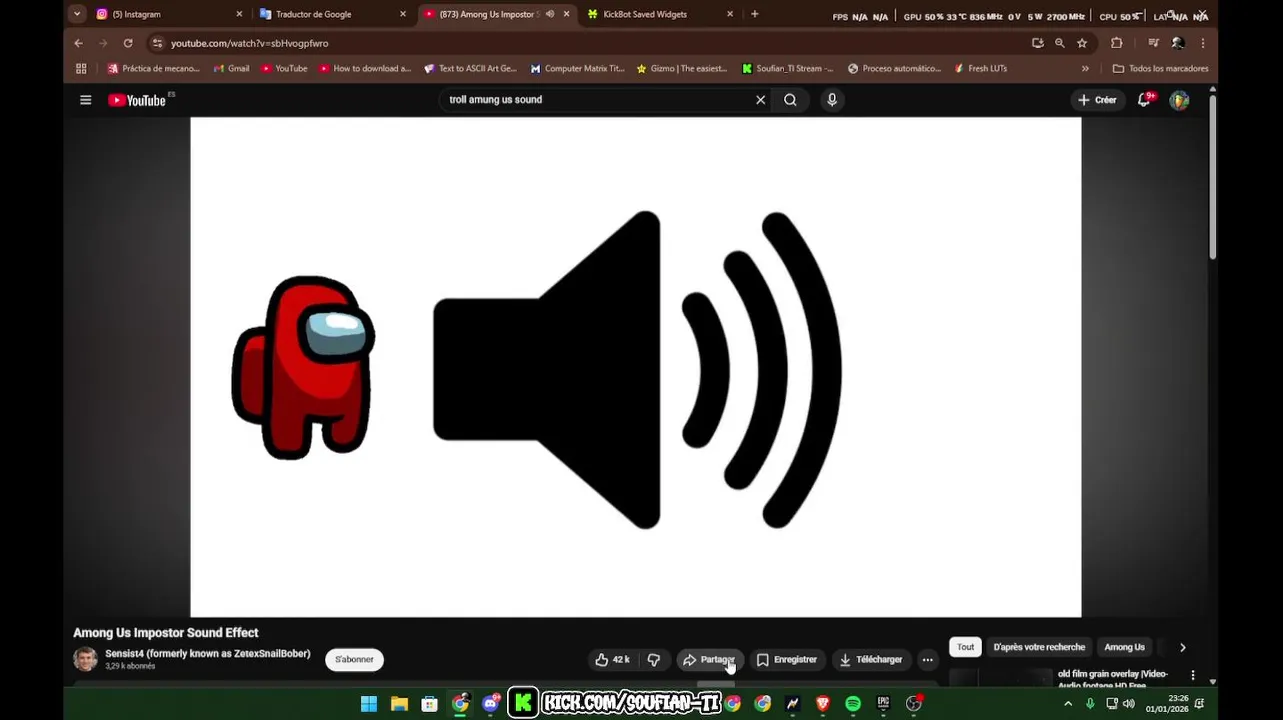Open Todos los marcadores folder
The height and width of the screenshot is (720, 1283).
1160,69
